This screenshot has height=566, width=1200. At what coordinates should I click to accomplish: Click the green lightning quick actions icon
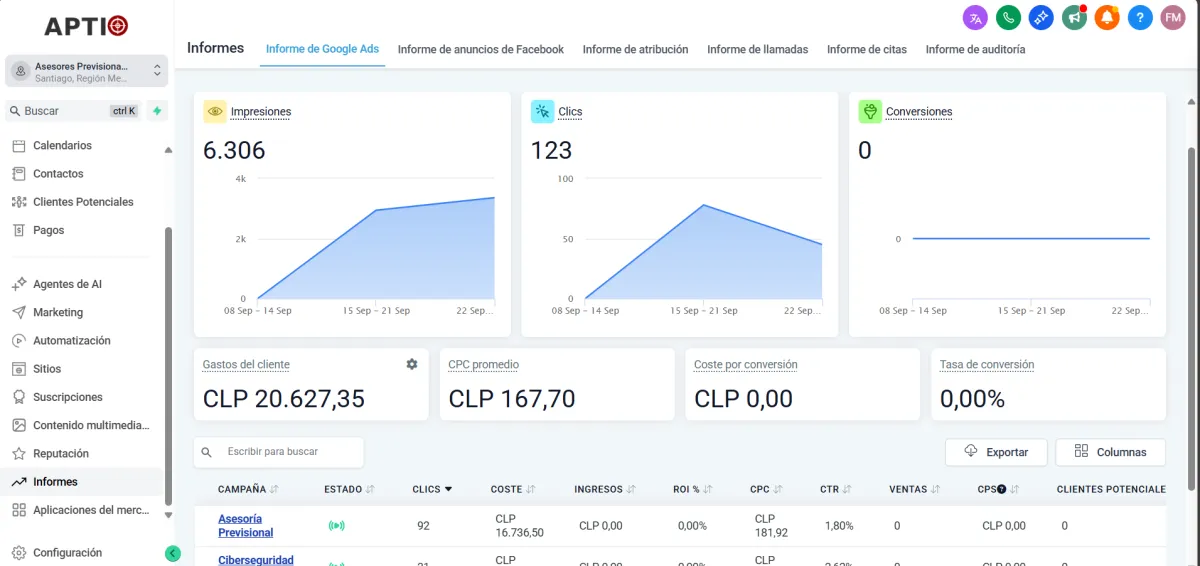click(x=157, y=111)
